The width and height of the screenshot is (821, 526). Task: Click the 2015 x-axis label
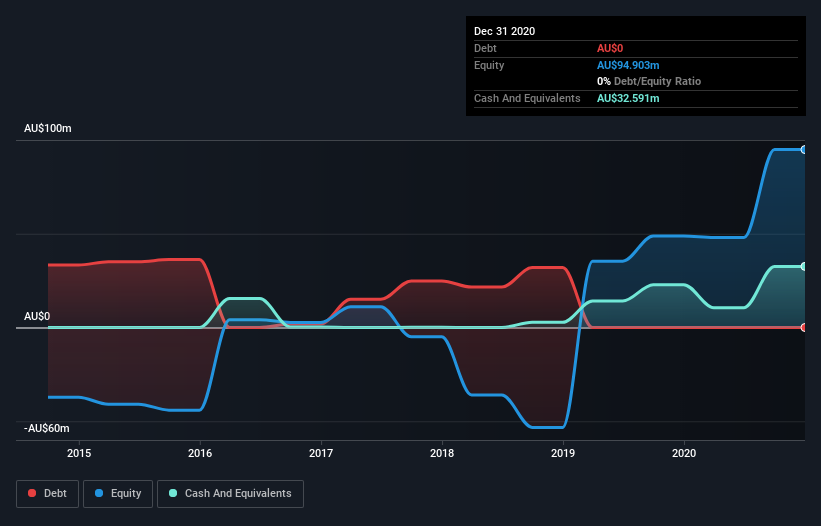tap(79, 453)
